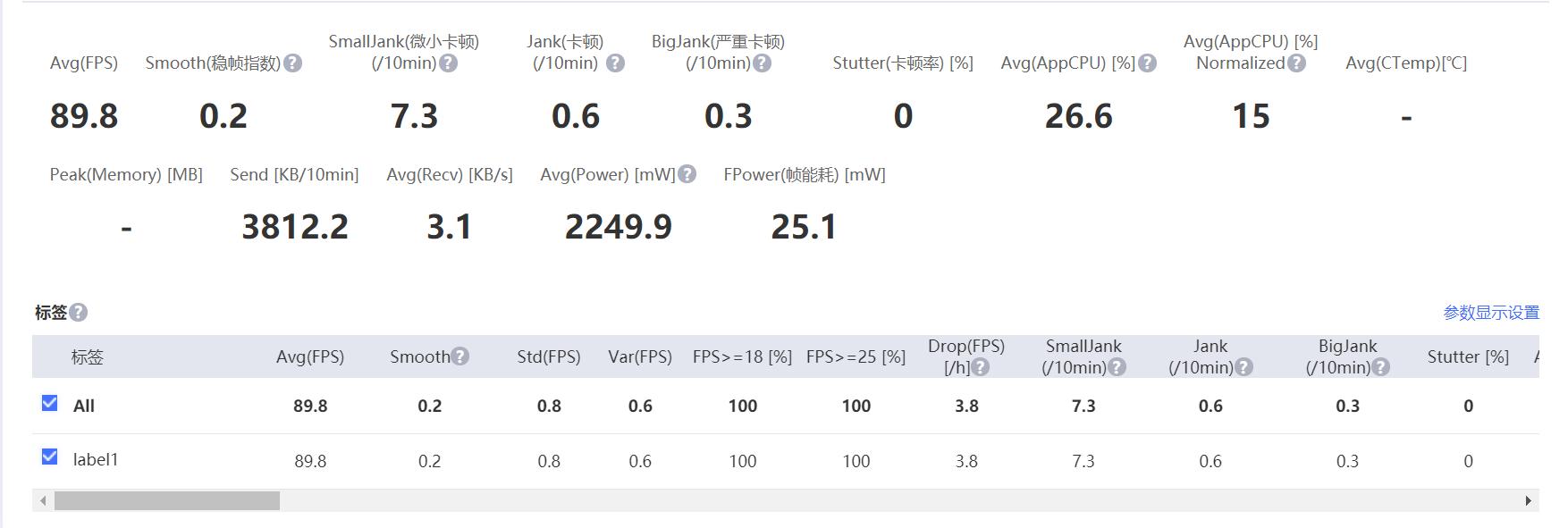Uncheck the All row checkbox
Viewport: 1568px width, 528px height.
(x=49, y=405)
